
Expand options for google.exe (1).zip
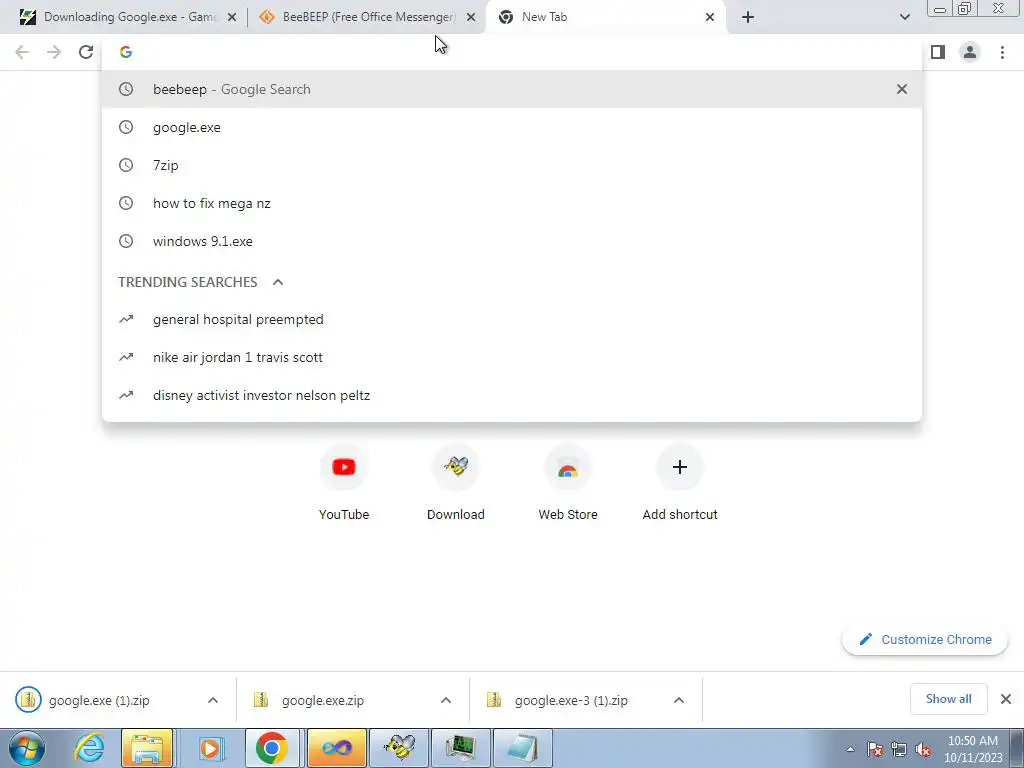pos(213,700)
